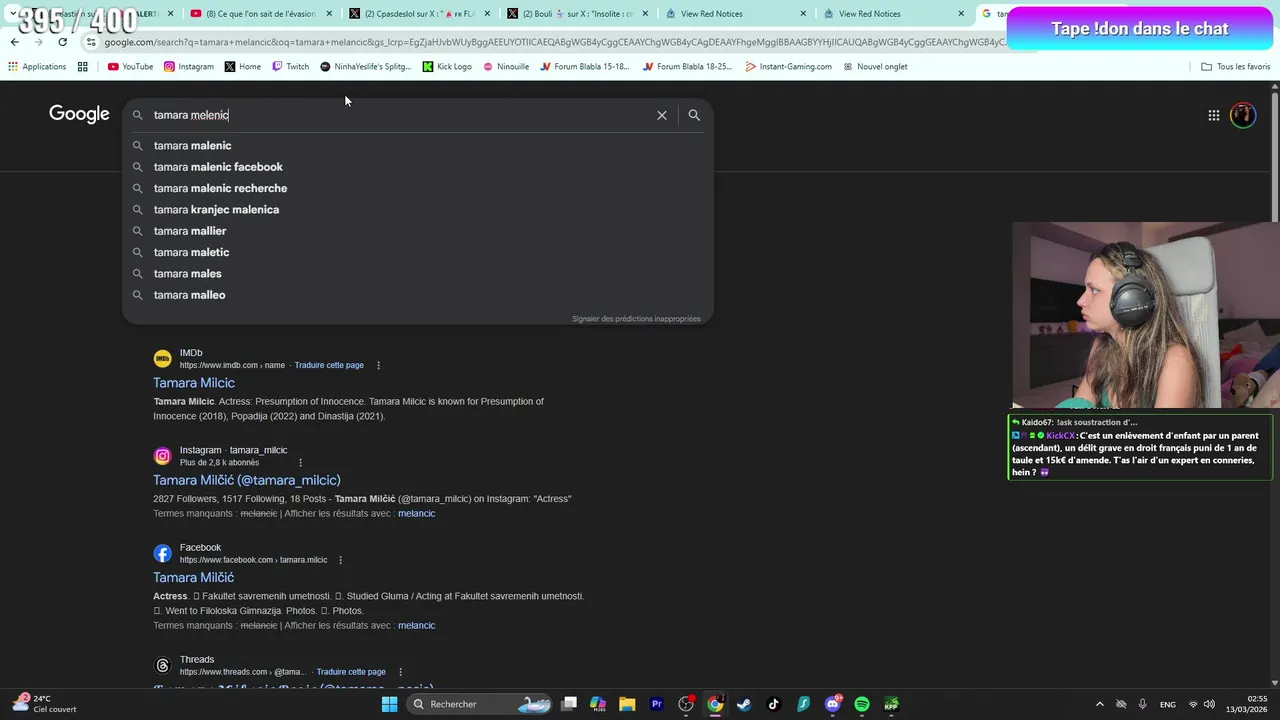This screenshot has width=1280, height=720.
Task: Open 'Tamara Milčić (@tamara_milcic)' Instagram link
Action: point(247,480)
